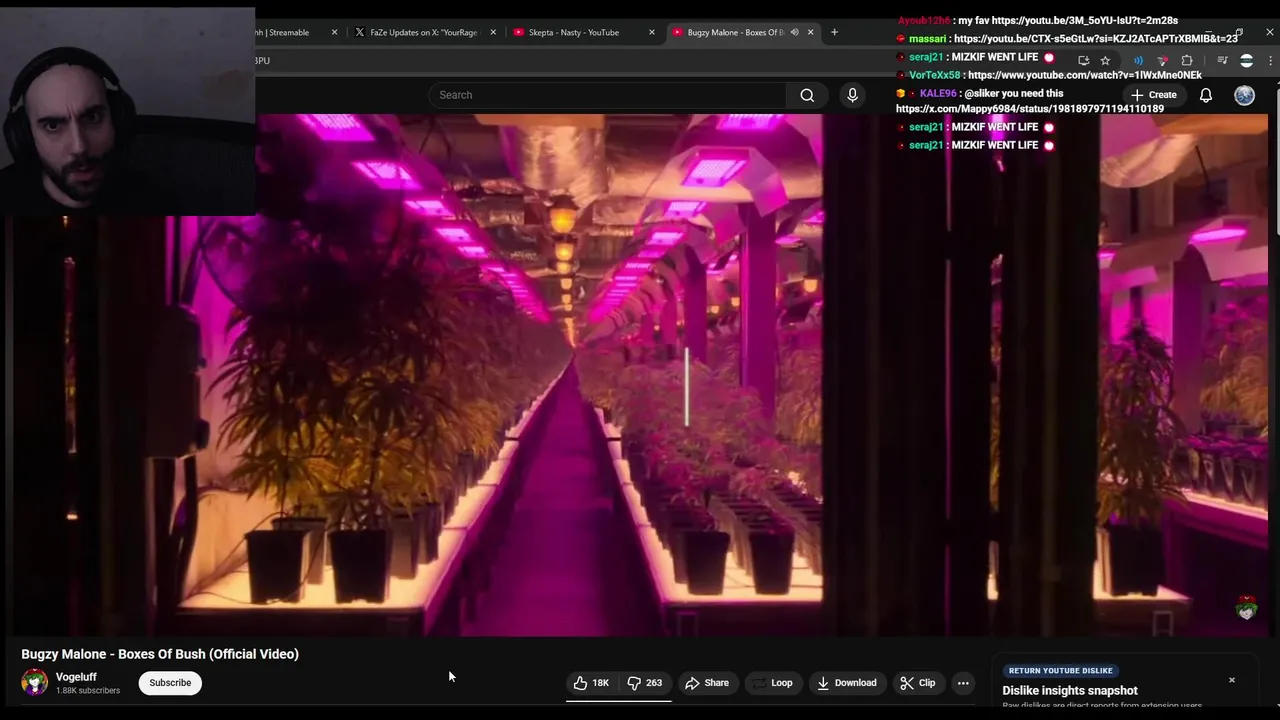Screen dimensions: 1280x720
Task: Dislike the video with thumbs down
Action: pyautogui.click(x=644, y=683)
